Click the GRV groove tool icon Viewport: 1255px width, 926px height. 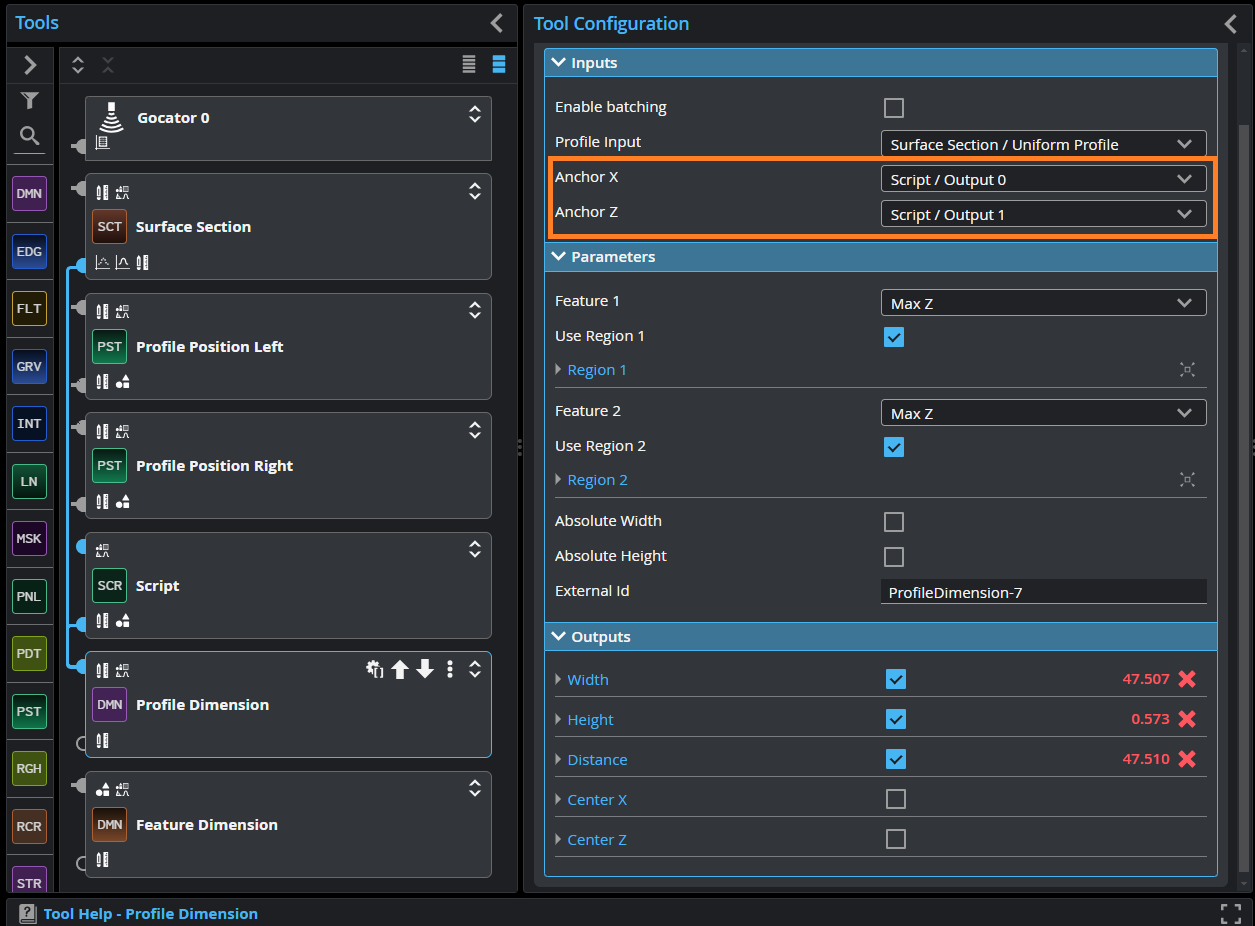(x=29, y=366)
